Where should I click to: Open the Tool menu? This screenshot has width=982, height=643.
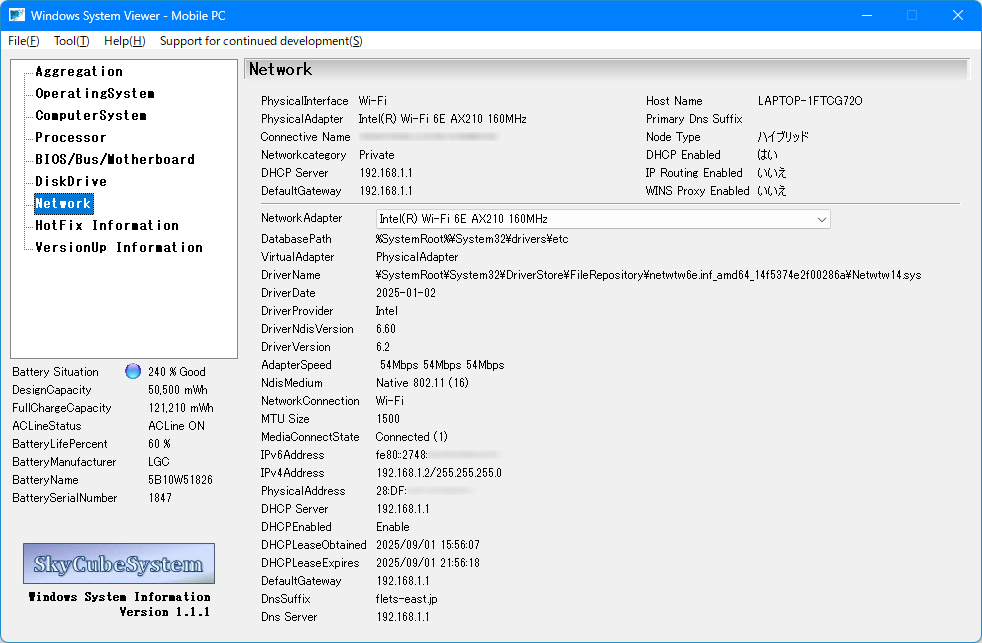(x=71, y=41)
